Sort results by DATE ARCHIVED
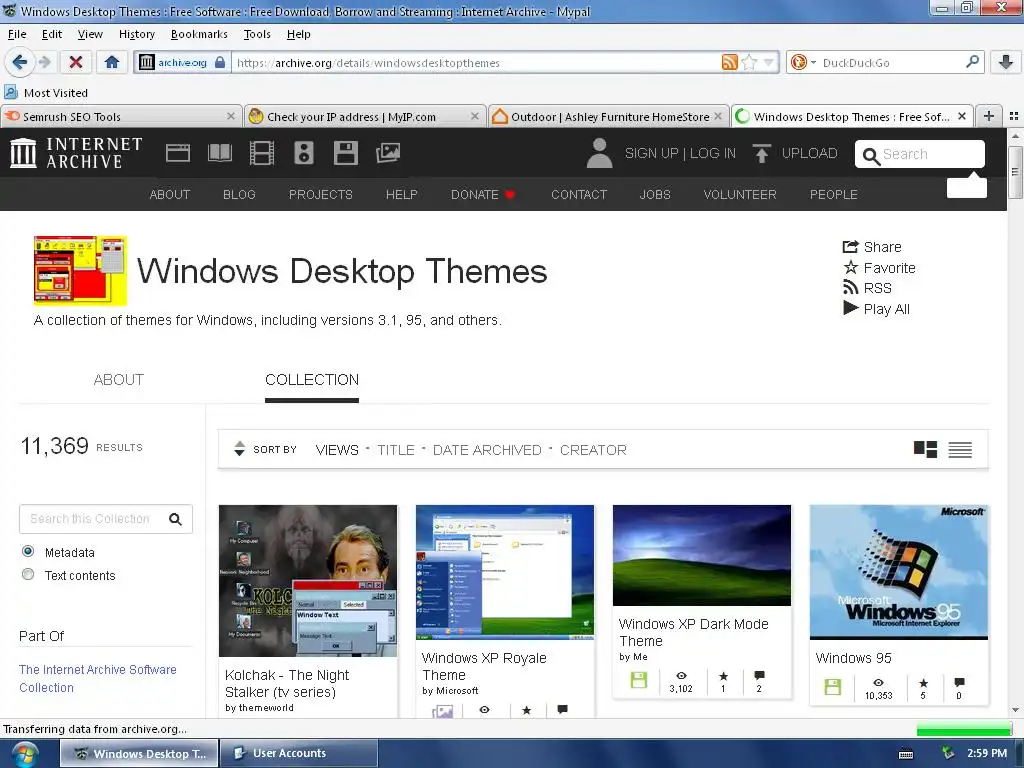1024x768 pixels. click(487, 450)
